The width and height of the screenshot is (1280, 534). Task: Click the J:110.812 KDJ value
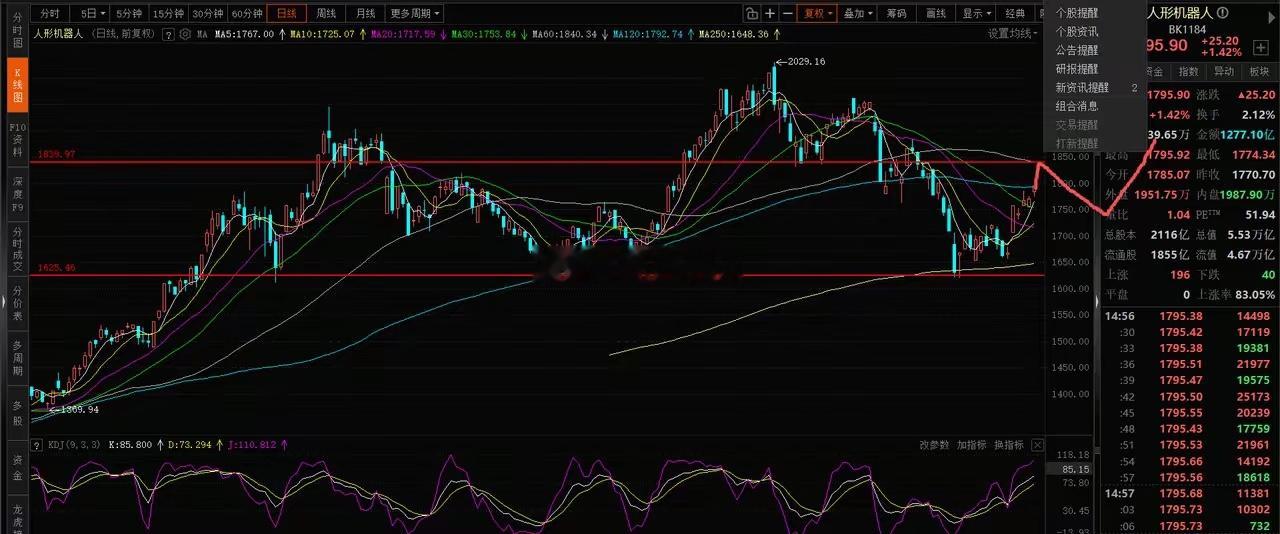254,444
